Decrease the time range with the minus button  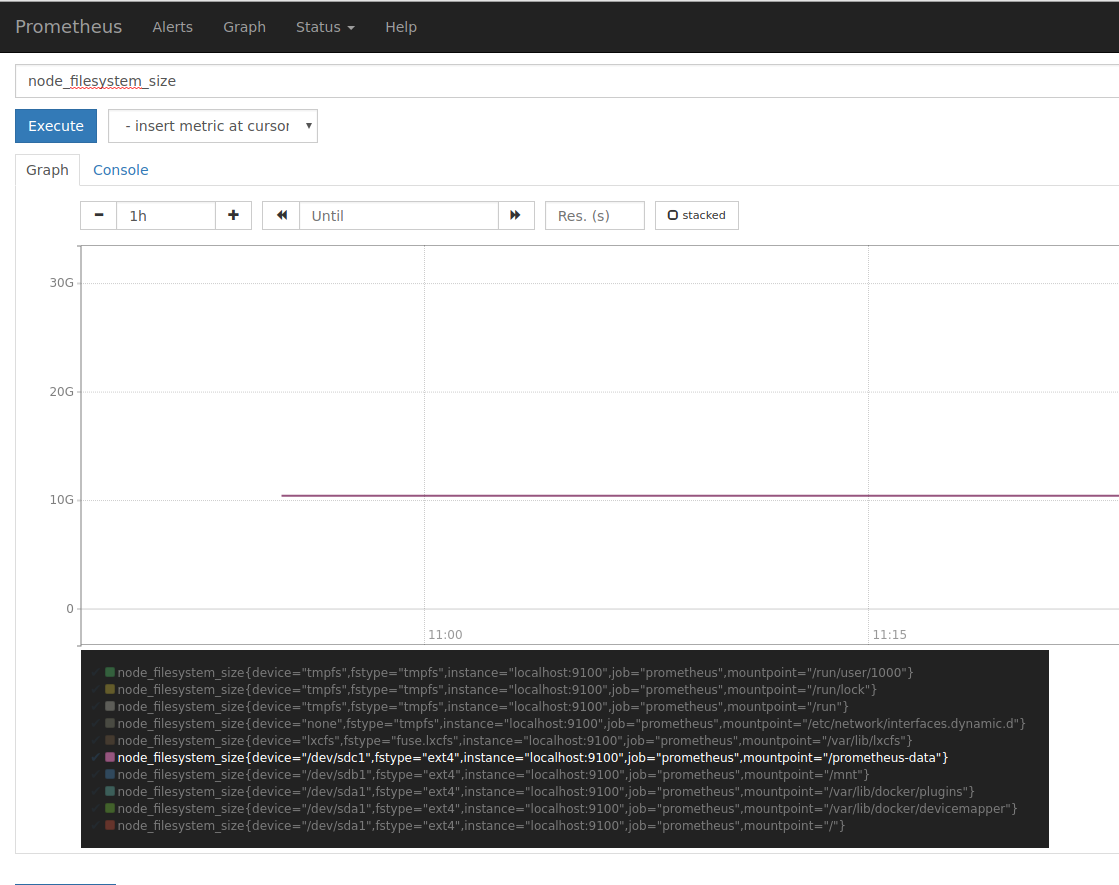click(x=98, y=216)
